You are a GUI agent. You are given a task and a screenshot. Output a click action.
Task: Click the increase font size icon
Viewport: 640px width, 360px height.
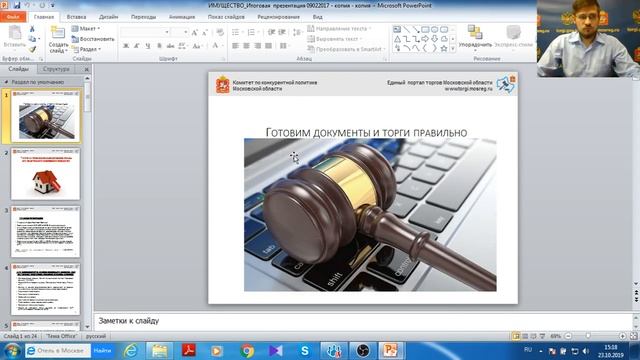pyautogui.click(x=195, y=32)
